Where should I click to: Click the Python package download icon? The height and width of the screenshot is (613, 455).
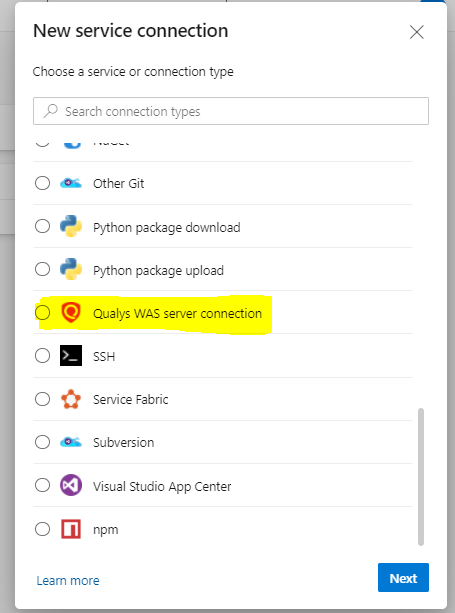pos(71,226)
